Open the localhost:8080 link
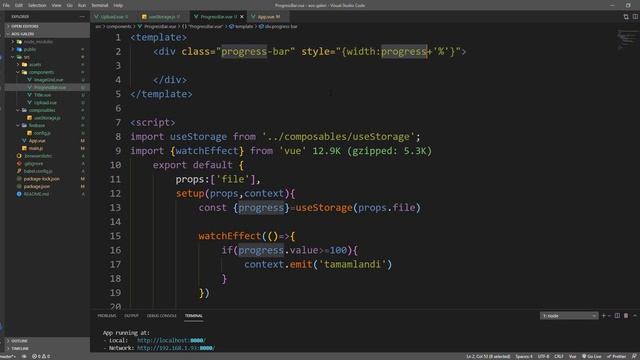The height and width of the screenshot is (360, 640). 171,340
